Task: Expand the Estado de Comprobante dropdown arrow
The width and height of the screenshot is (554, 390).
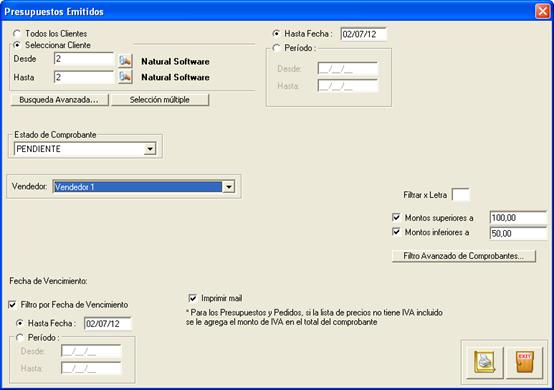Action: click(150, 149)
